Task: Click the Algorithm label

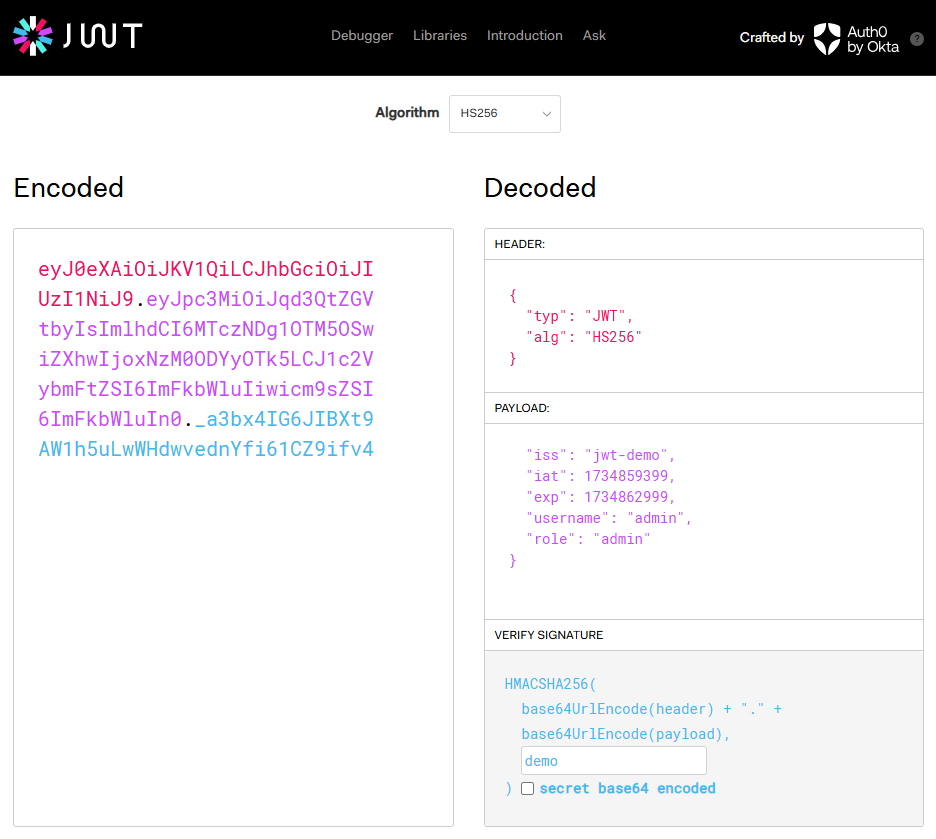Action: 407,113
